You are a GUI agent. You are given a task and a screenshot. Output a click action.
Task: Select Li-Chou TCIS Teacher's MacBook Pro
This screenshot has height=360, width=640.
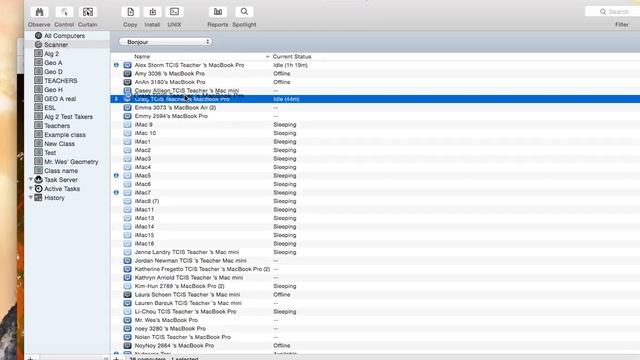[375, 311]
